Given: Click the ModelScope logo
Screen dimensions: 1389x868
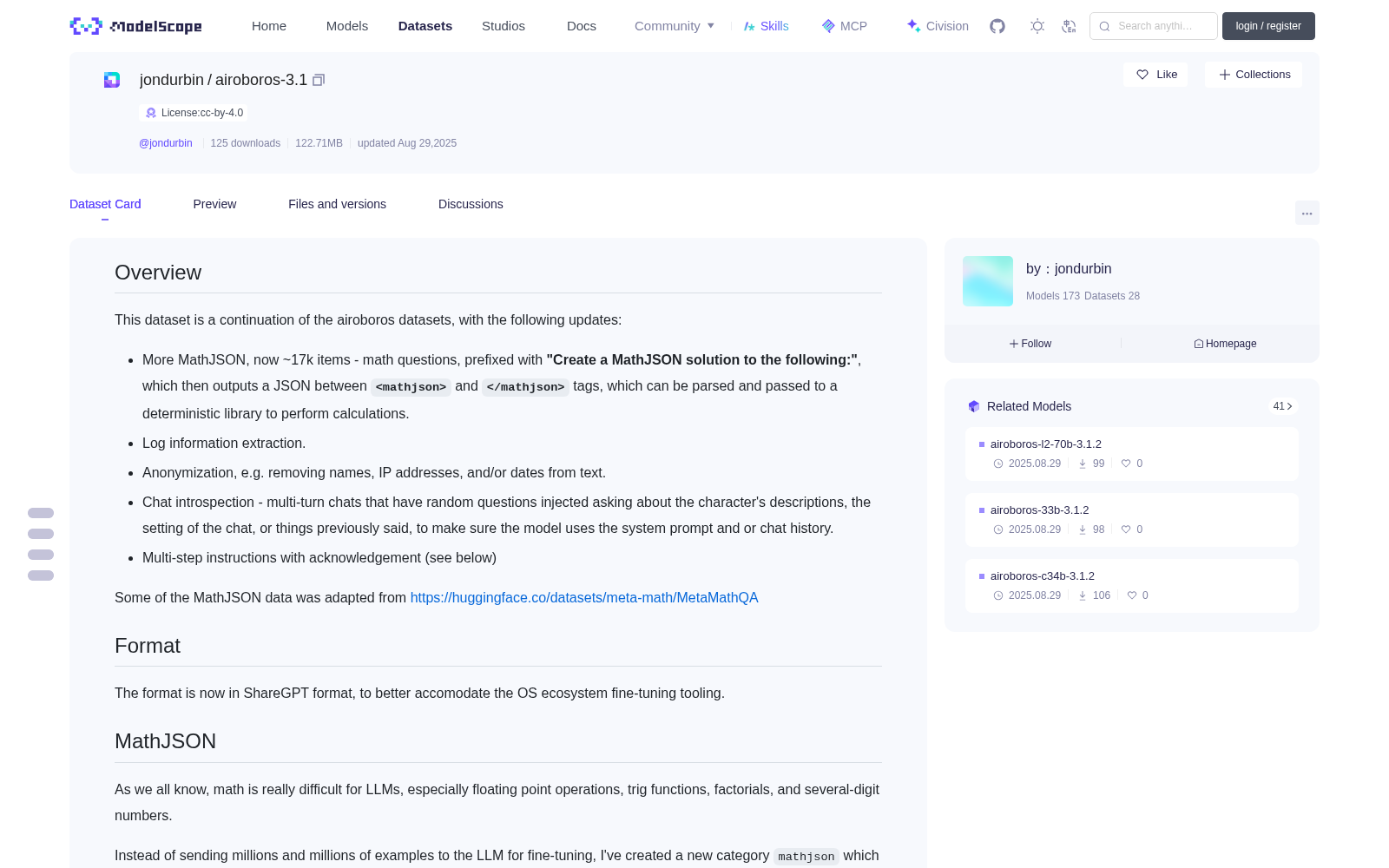Looking at the screenshot, I should pos(136,26).
